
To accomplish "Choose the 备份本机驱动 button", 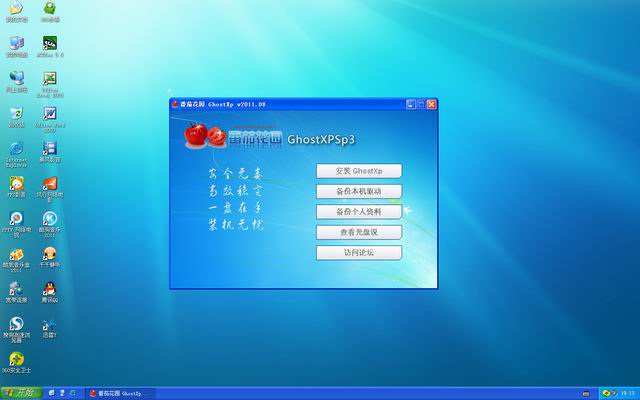I will 359,191.
